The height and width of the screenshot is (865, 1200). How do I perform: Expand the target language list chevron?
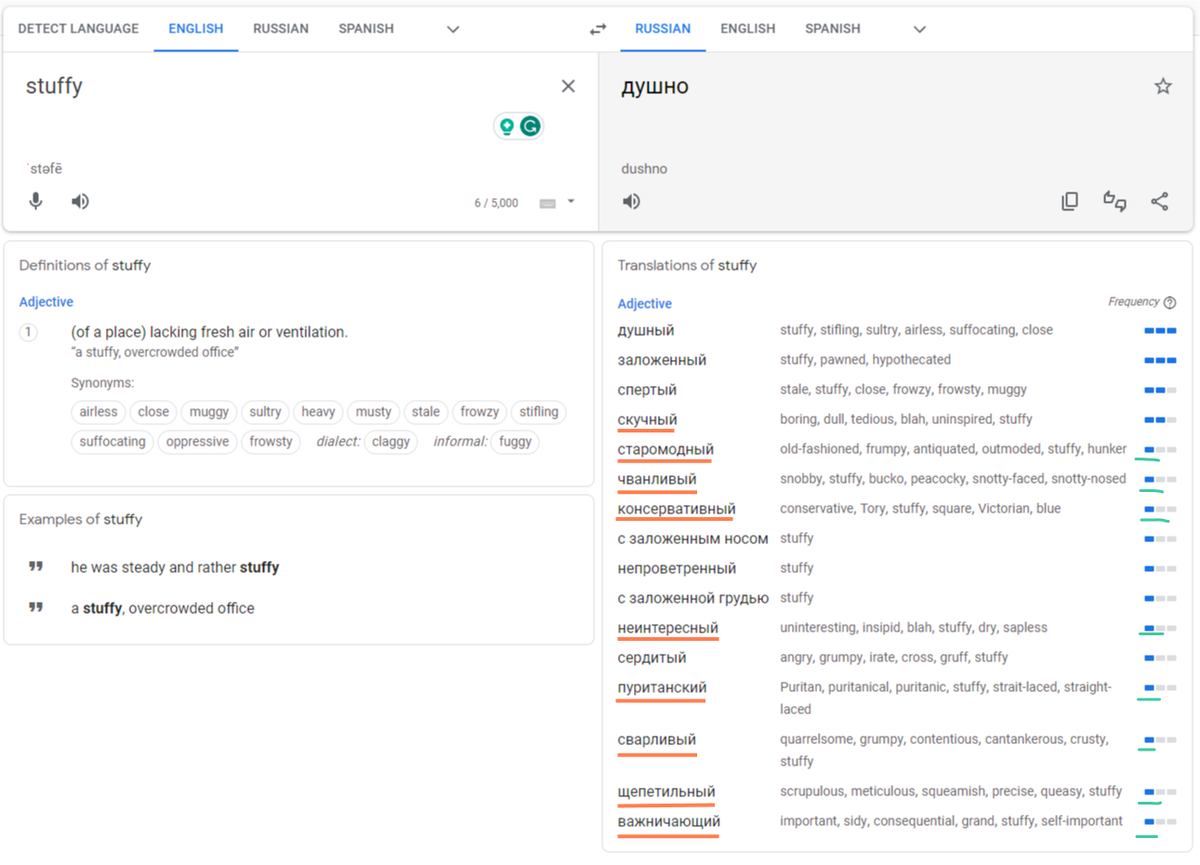click(x=920, y=29)
